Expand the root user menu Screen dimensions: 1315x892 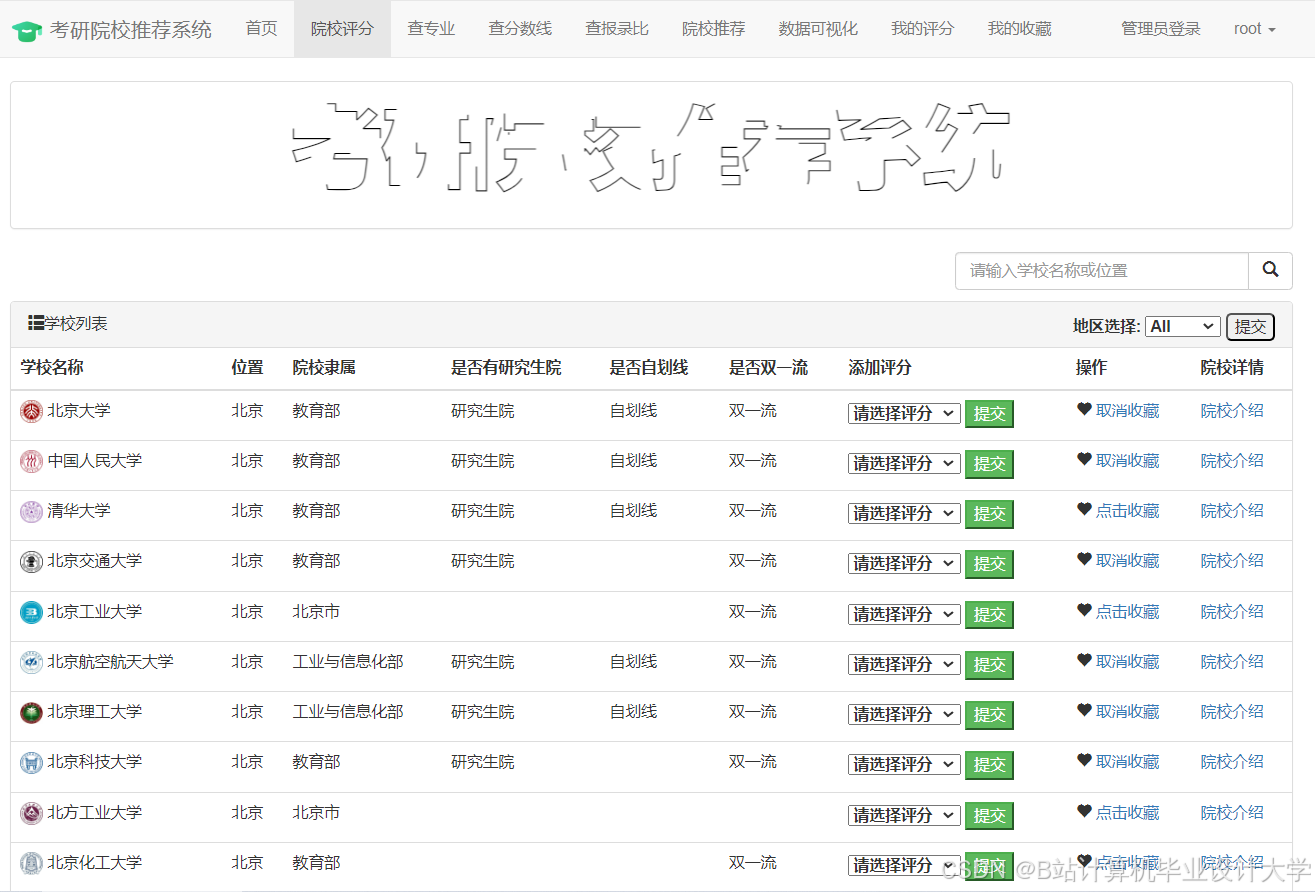[1254, 29]
